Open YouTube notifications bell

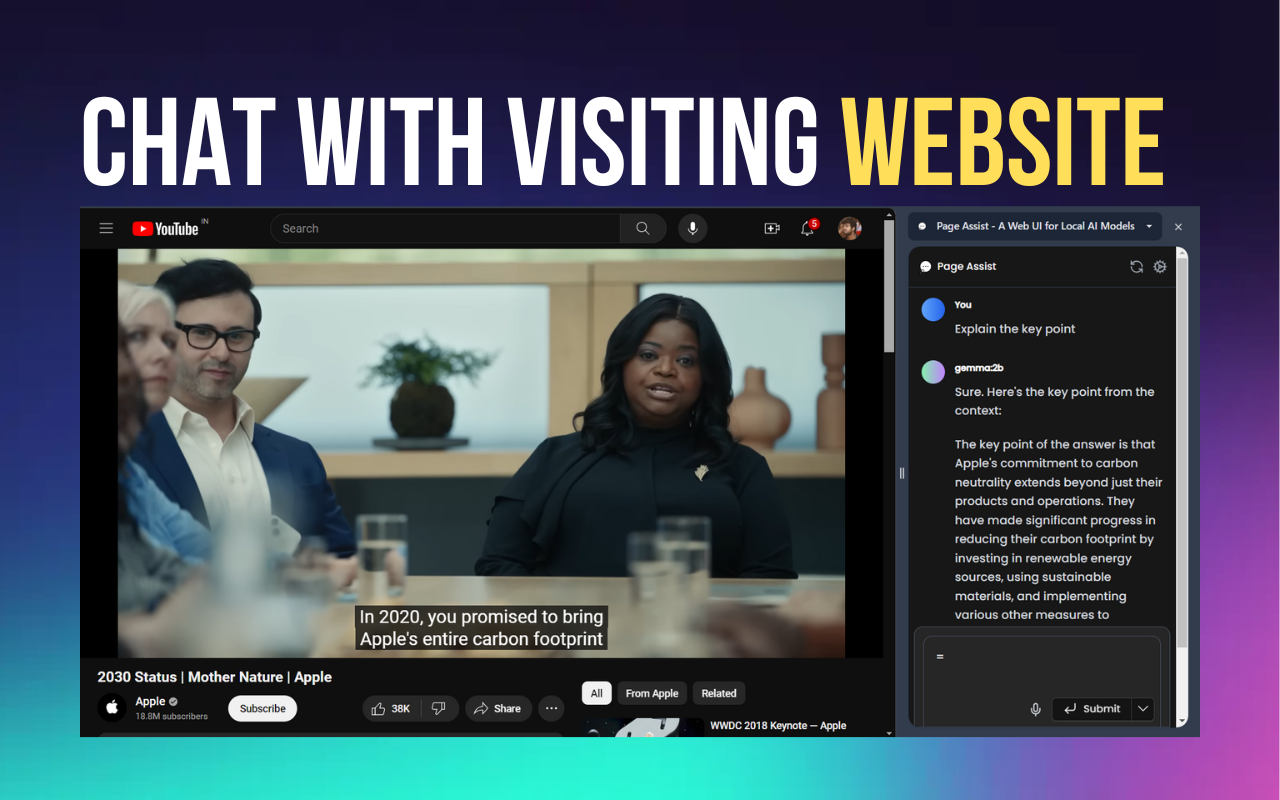808,229
